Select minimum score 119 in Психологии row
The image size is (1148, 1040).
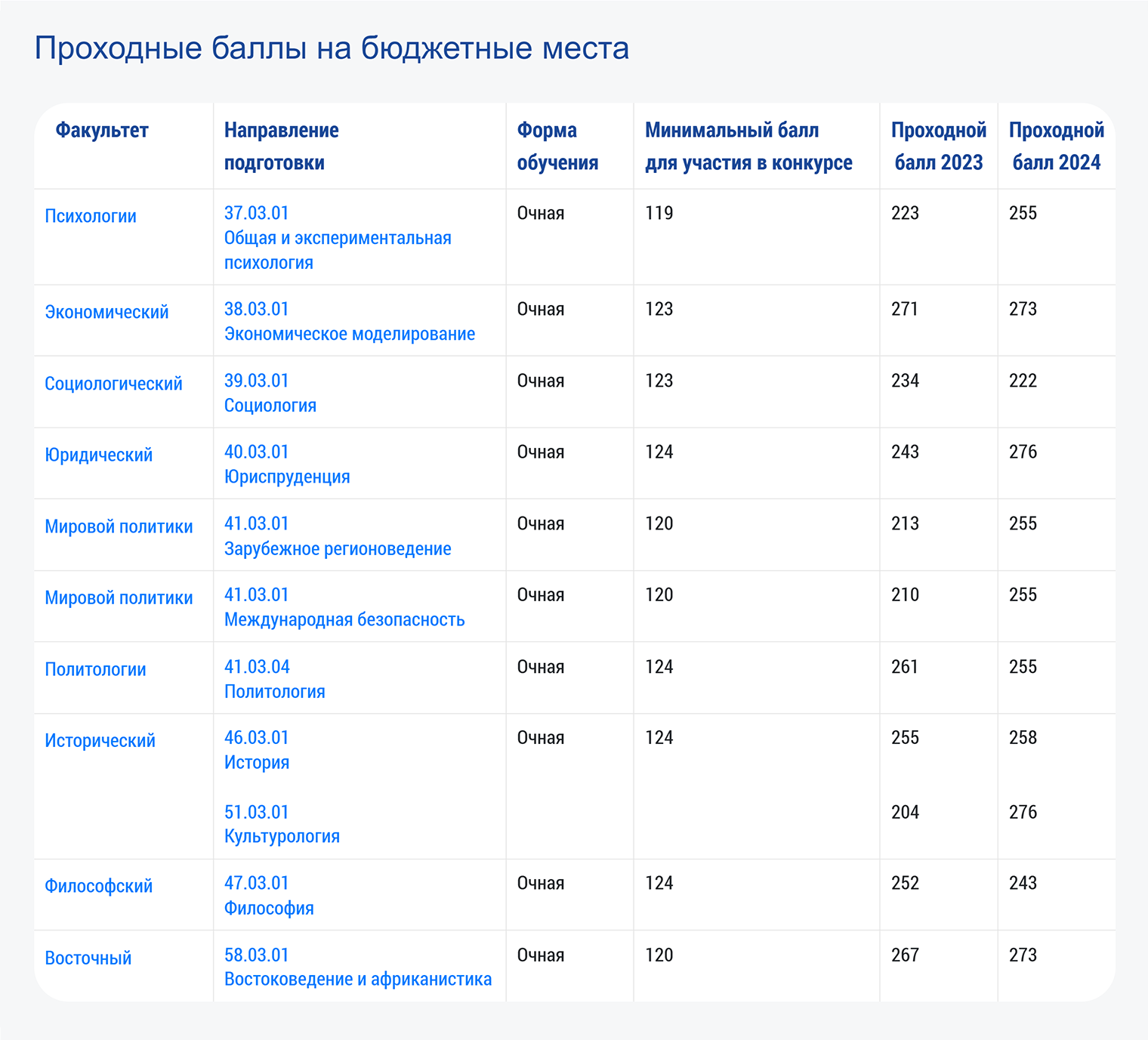tap(659, 214)
